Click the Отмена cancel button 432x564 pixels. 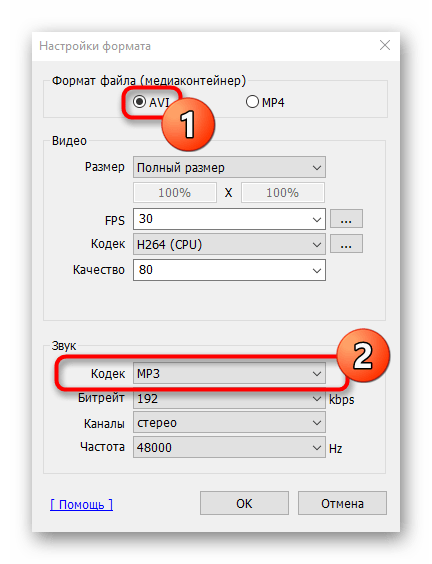(342, 503)
